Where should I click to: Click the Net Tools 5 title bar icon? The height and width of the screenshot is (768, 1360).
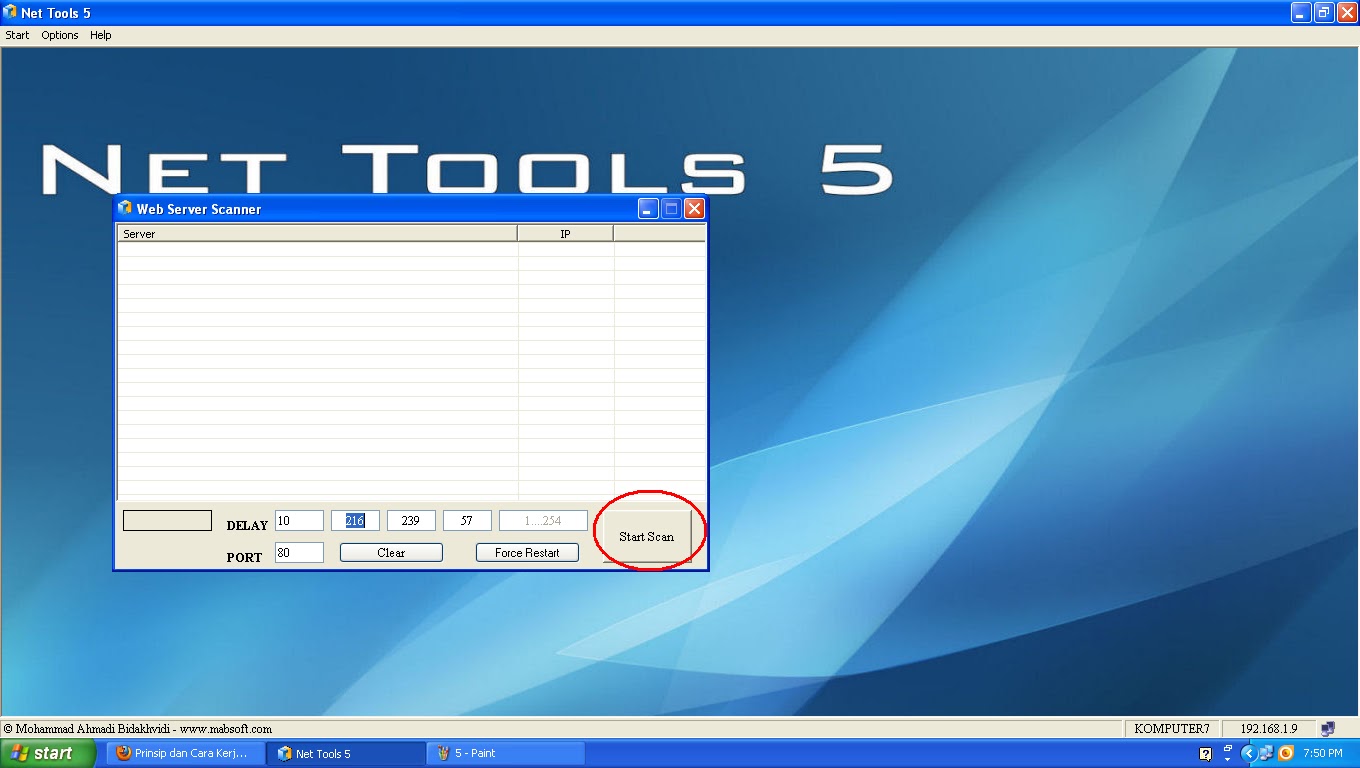click(x=10, y=13)
